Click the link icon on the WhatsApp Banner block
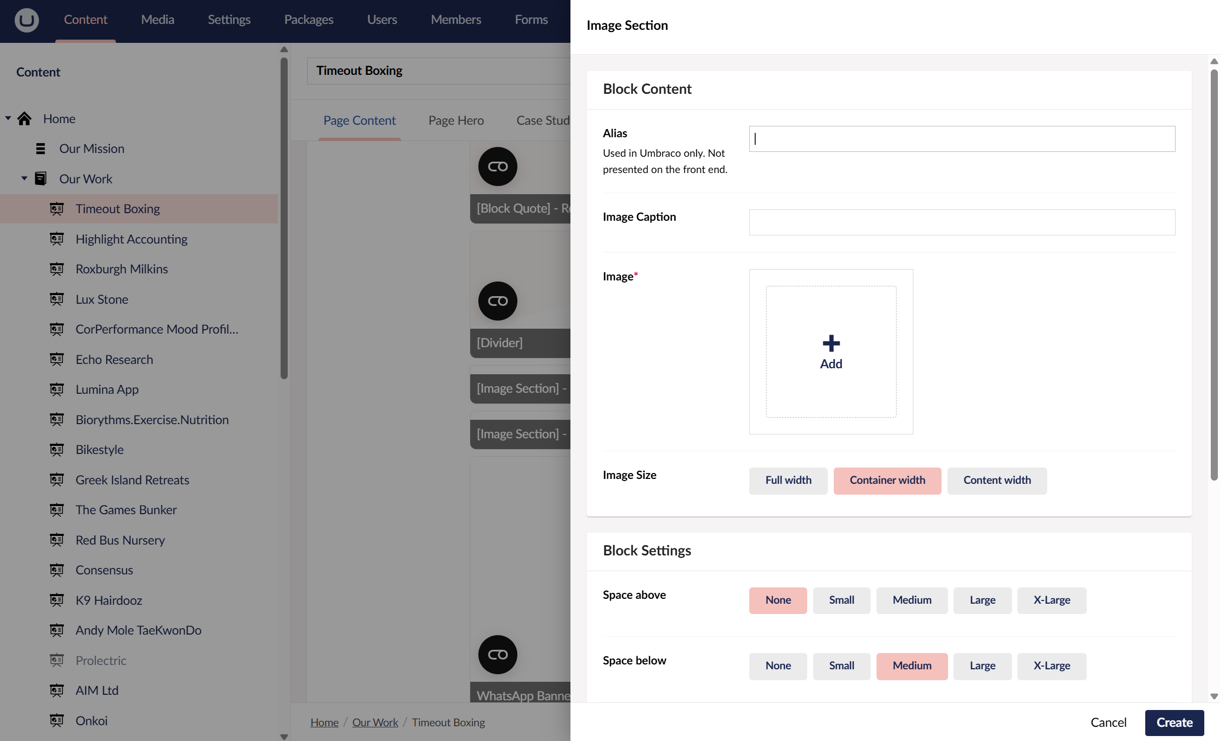Image resolution: width=1220 pixels, height=741 pixels. coord(497,653)
